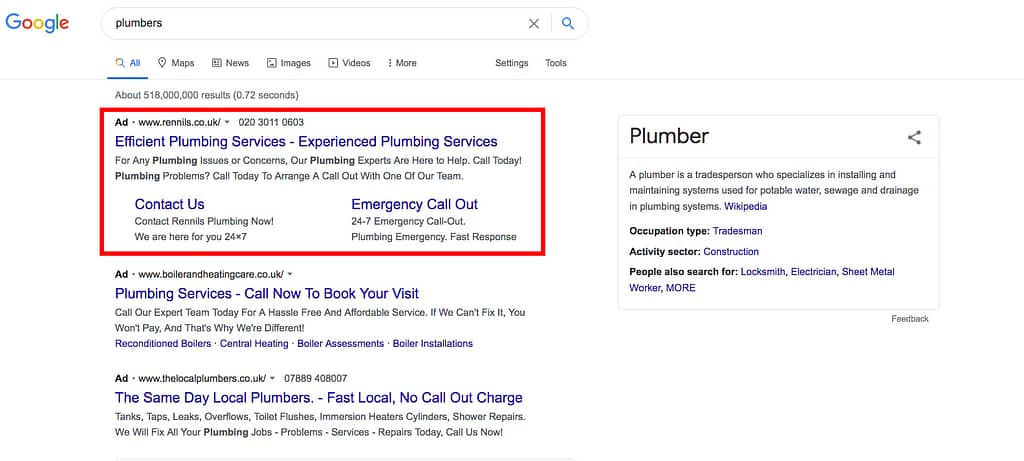This screenshot has width=1024, height=461.
Task: Open the Tools search menu
Action: [x=556, y=63]
